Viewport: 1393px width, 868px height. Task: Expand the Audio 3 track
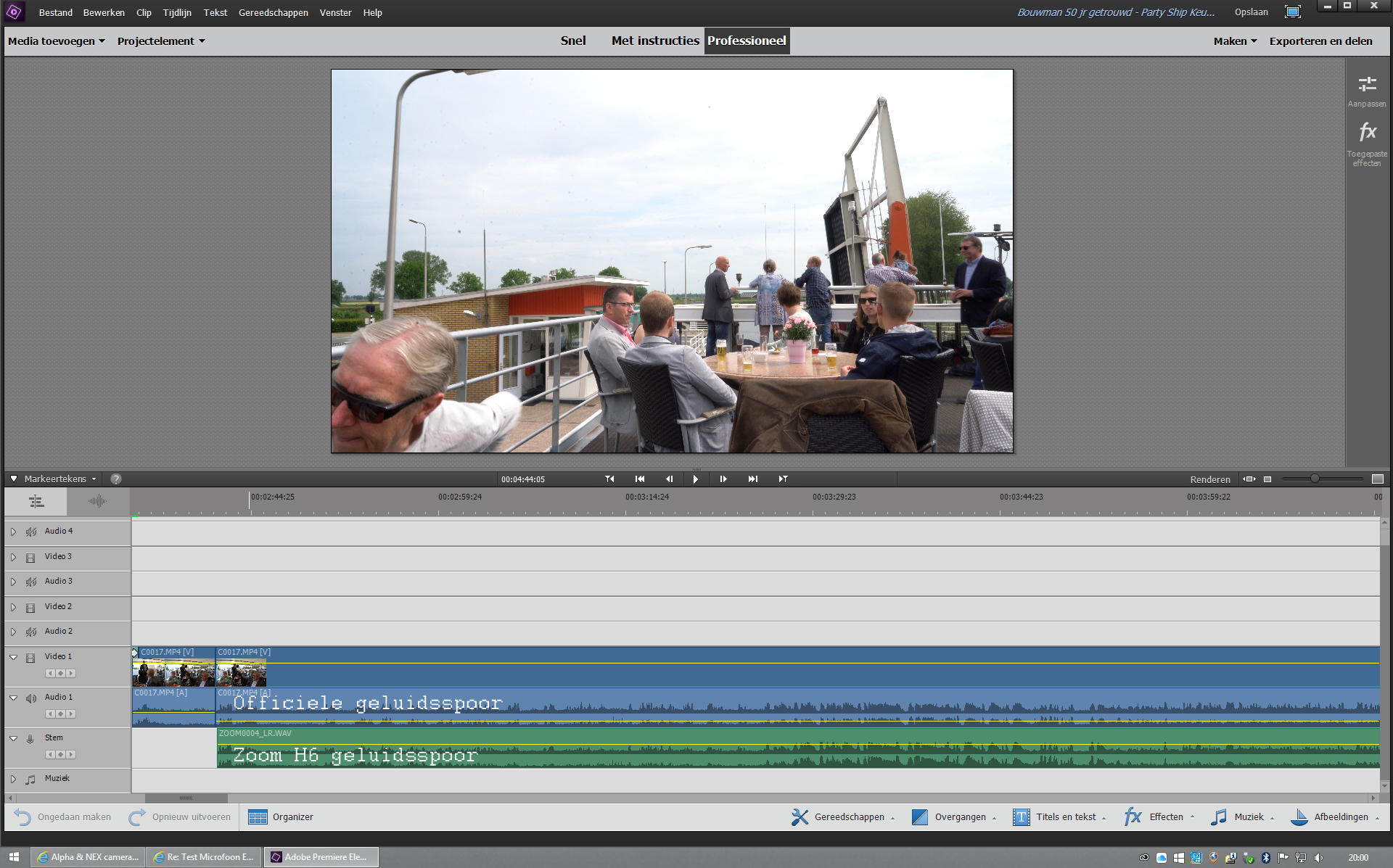[x=13, y=582]
